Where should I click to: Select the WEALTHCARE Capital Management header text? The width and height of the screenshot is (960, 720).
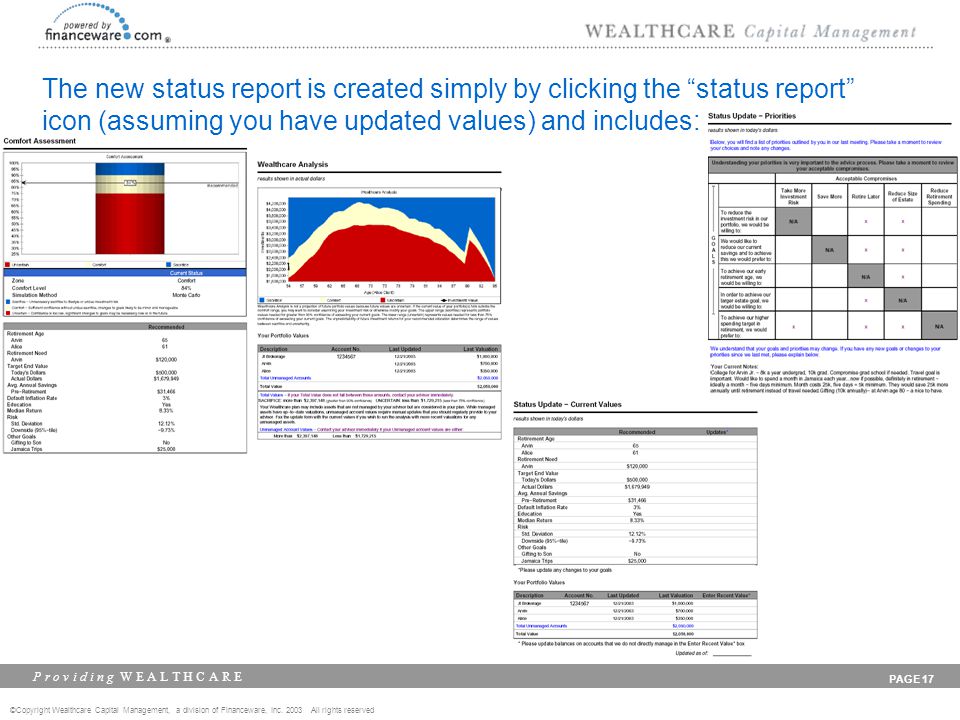click(x=750, y=32)
